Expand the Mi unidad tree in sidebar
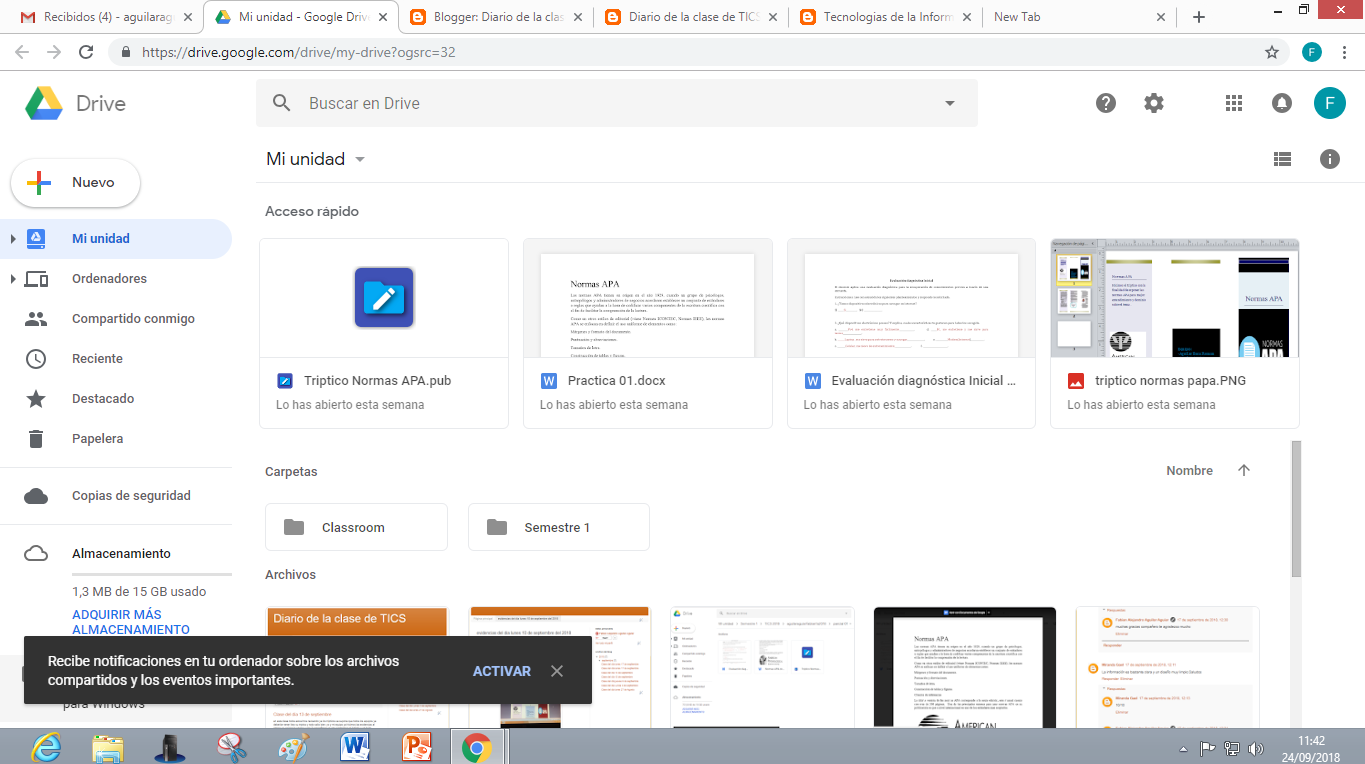The width and height of the screenshot is (1365, 764). coord(13,239)
